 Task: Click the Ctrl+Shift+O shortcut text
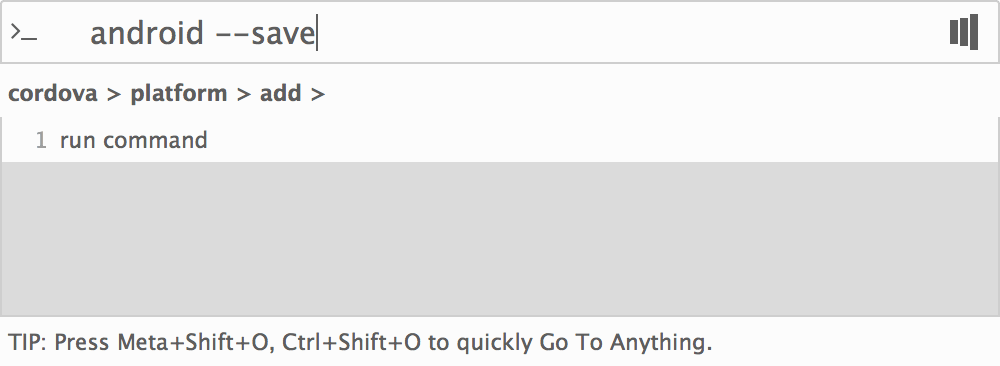click(351, 342)
